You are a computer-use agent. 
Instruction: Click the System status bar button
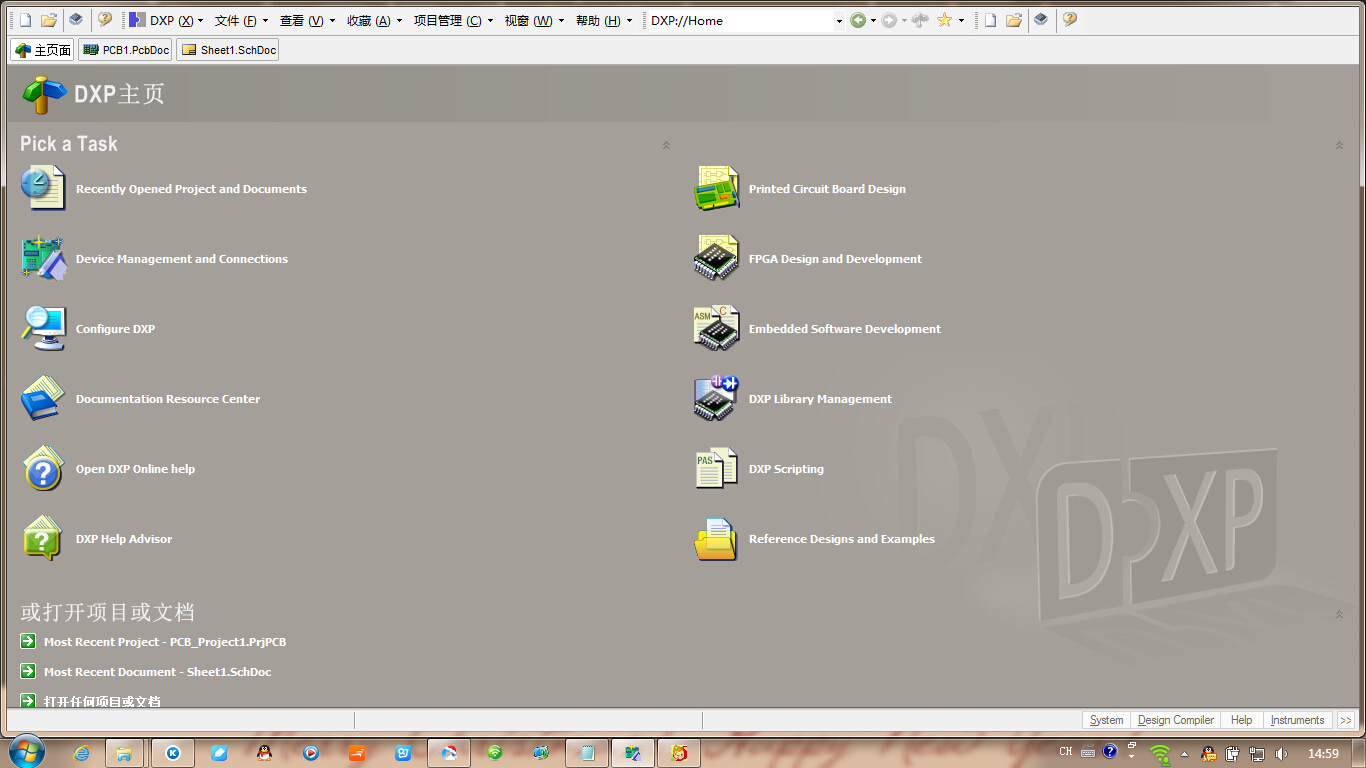pyautogui.click(x=1106, y=720)
